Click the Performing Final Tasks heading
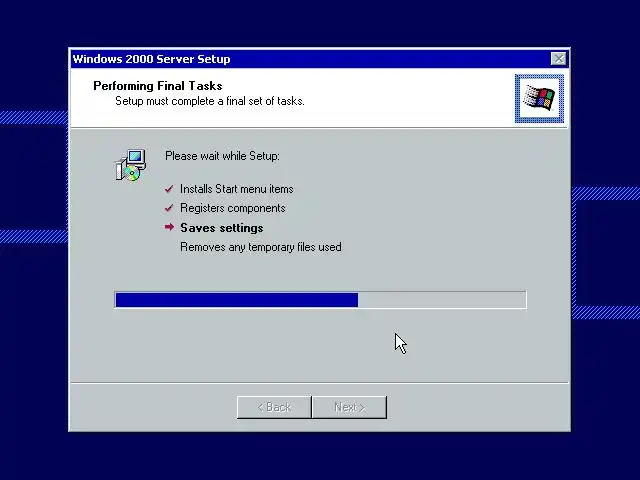640x480 pixels. (158, 86)
